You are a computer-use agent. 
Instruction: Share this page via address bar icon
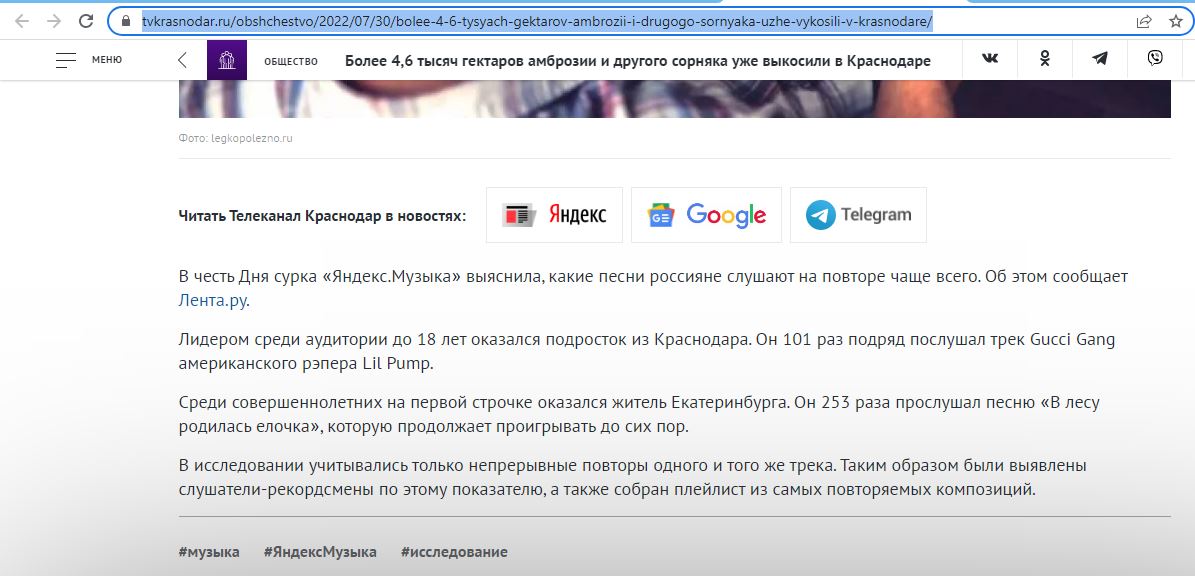pyautogui.click(x=1144, y=21)
